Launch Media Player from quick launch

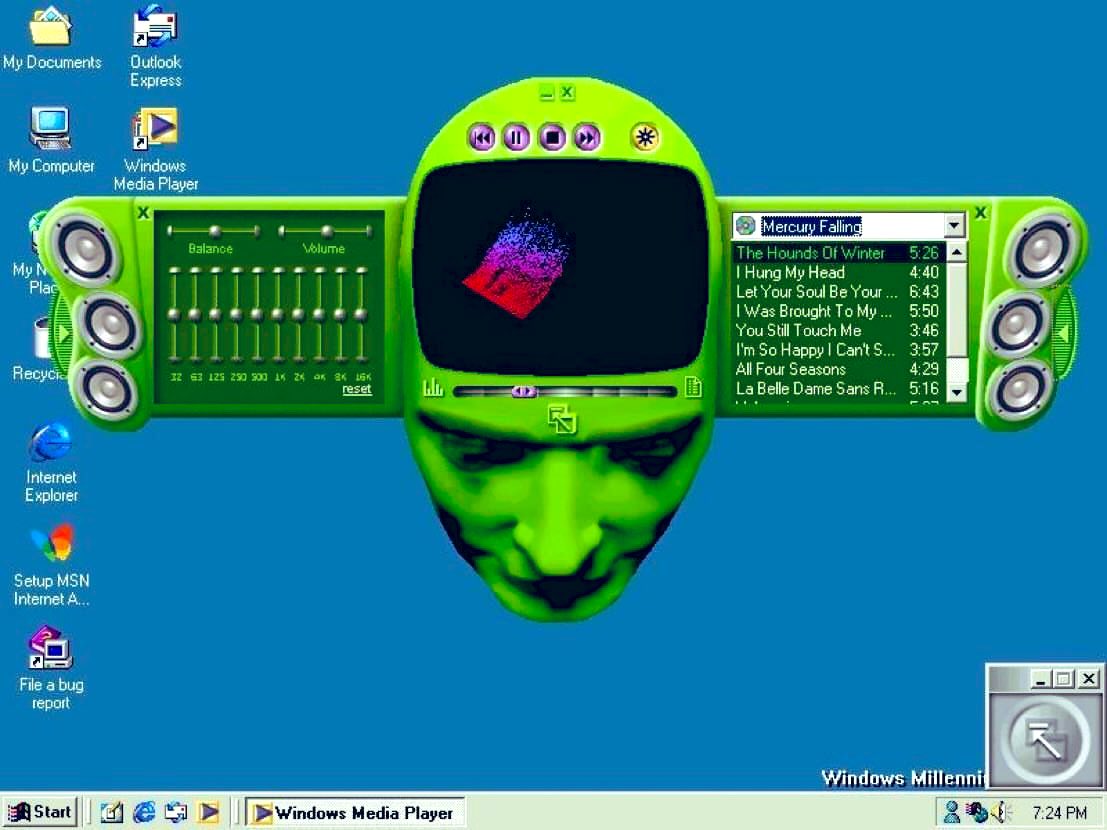(x=209, y=813)
